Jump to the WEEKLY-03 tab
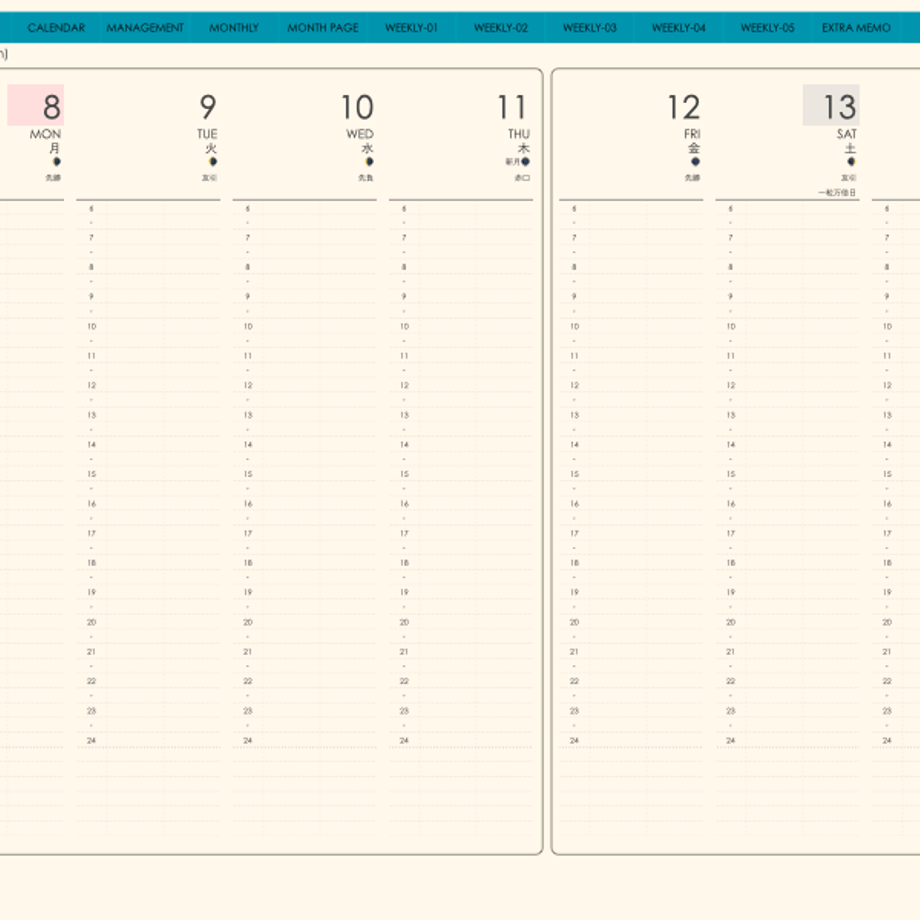The width and height of the screenshot is (920, 920). [590, 28]
